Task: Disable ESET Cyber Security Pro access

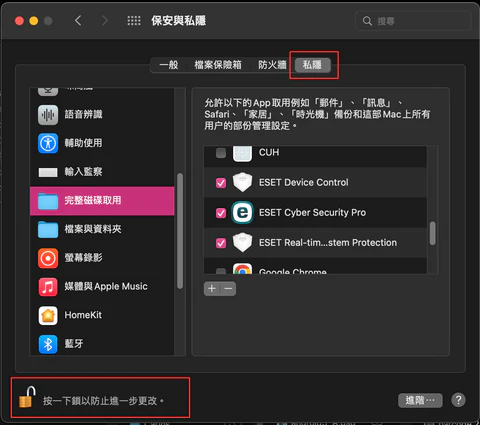Action: pos(221,213)
